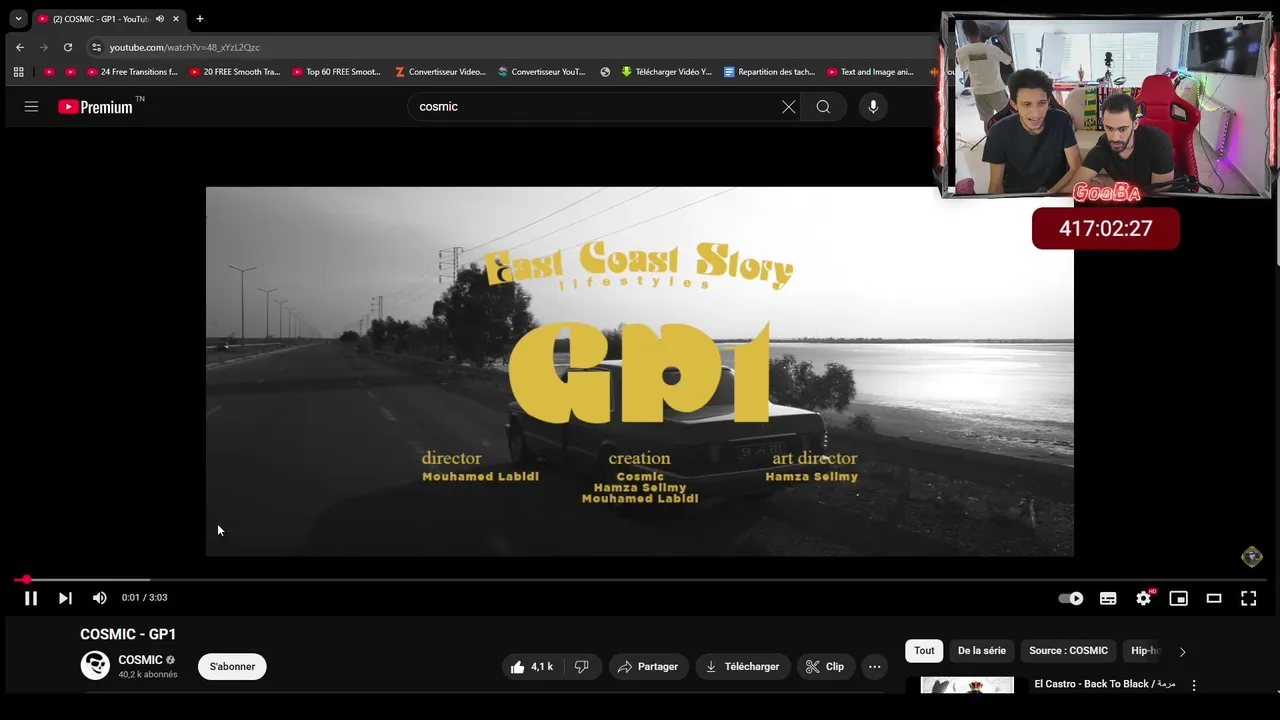Mute tab via speaker icon
1280x720 pixels.
coord(160,19)
